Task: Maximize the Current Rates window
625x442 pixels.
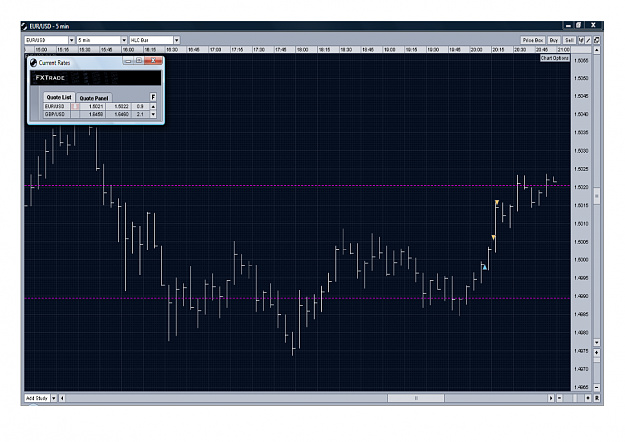Action: click(139, 61)
